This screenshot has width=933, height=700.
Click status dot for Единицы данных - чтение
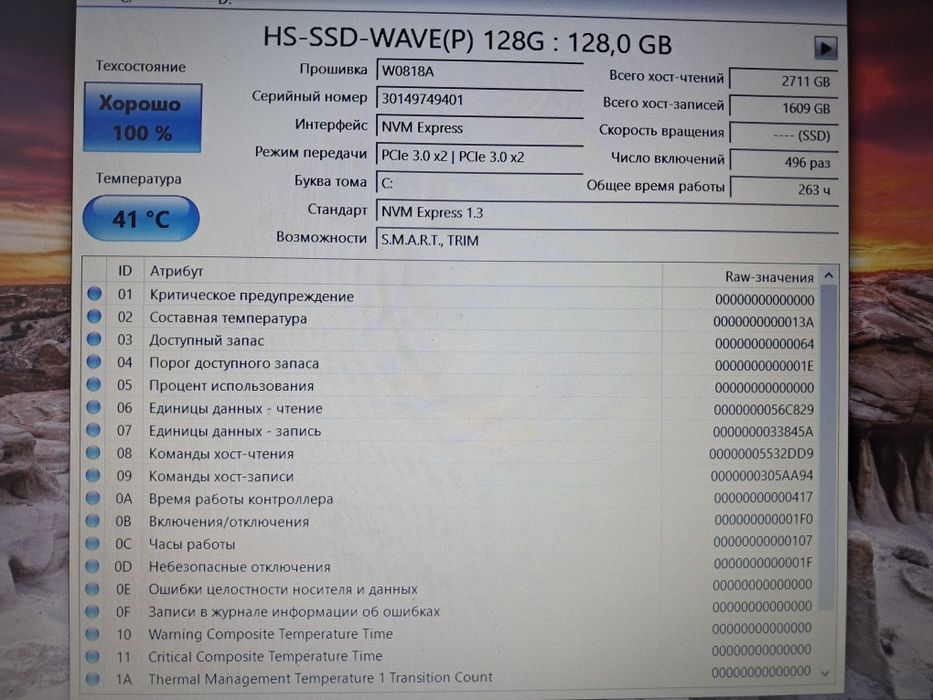[x=93, y=407]
